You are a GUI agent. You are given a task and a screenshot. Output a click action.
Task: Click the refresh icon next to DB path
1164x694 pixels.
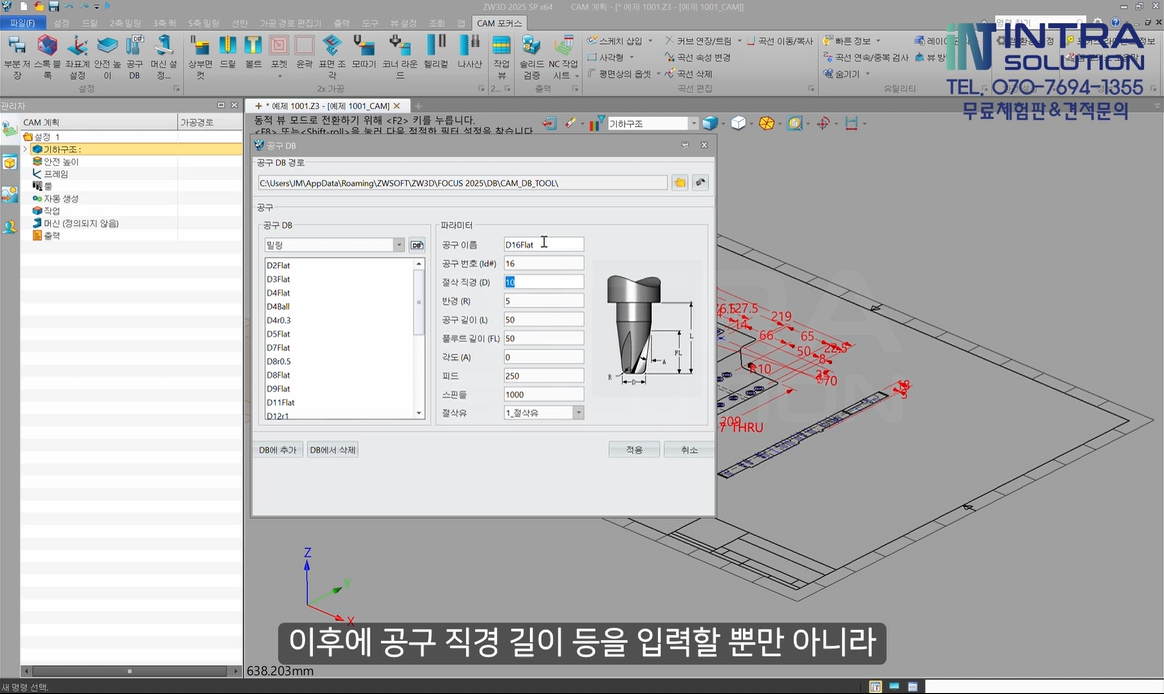700,183
